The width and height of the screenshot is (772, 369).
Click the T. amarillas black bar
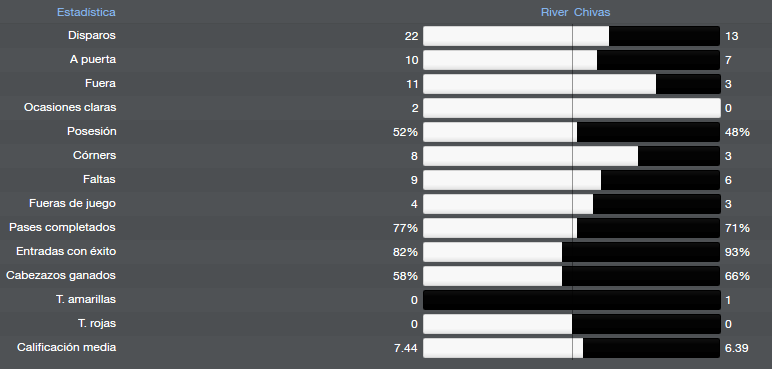click(572, 300)
